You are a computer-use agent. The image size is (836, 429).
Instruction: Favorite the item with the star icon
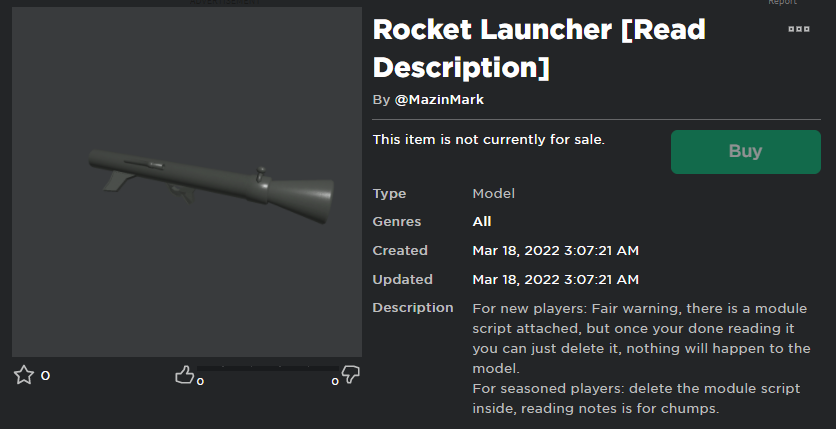(24, 375)
